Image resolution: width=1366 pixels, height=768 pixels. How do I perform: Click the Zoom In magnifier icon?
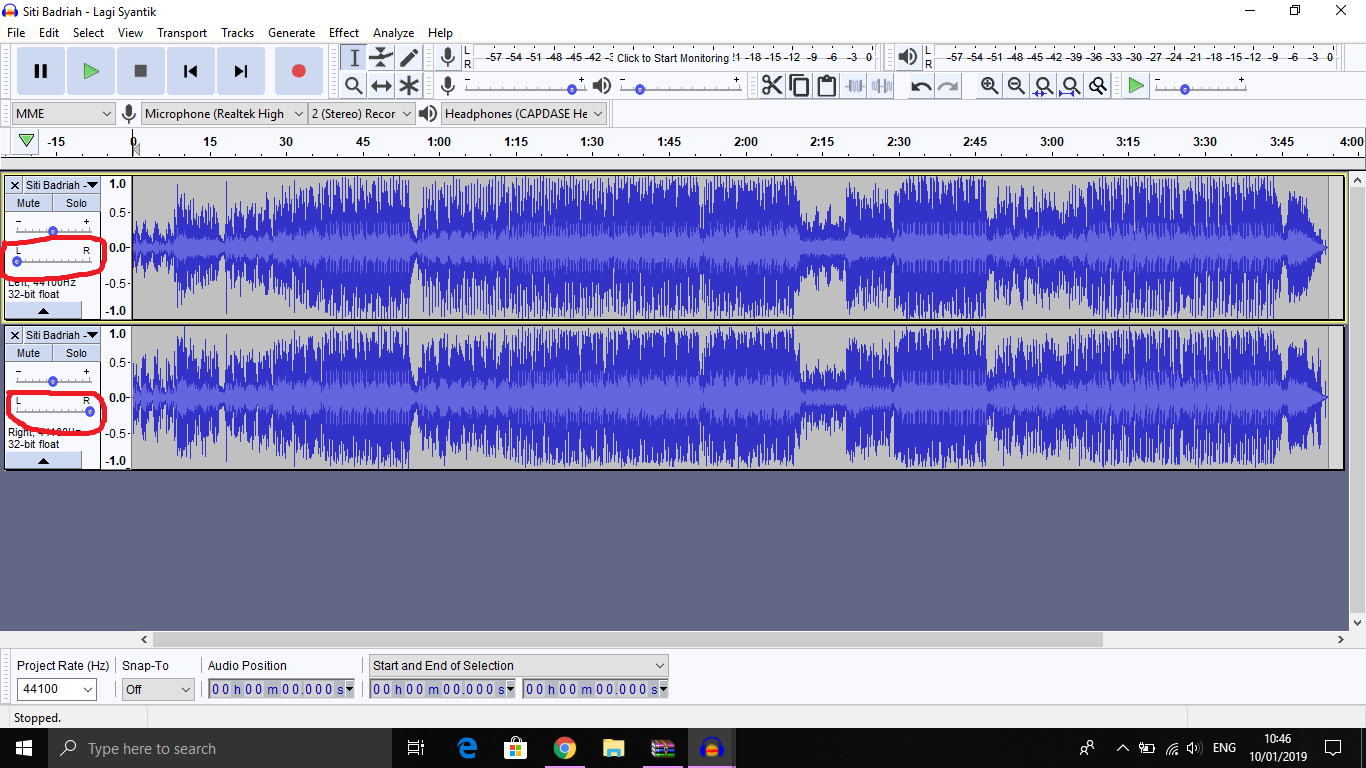pos(989,86)
